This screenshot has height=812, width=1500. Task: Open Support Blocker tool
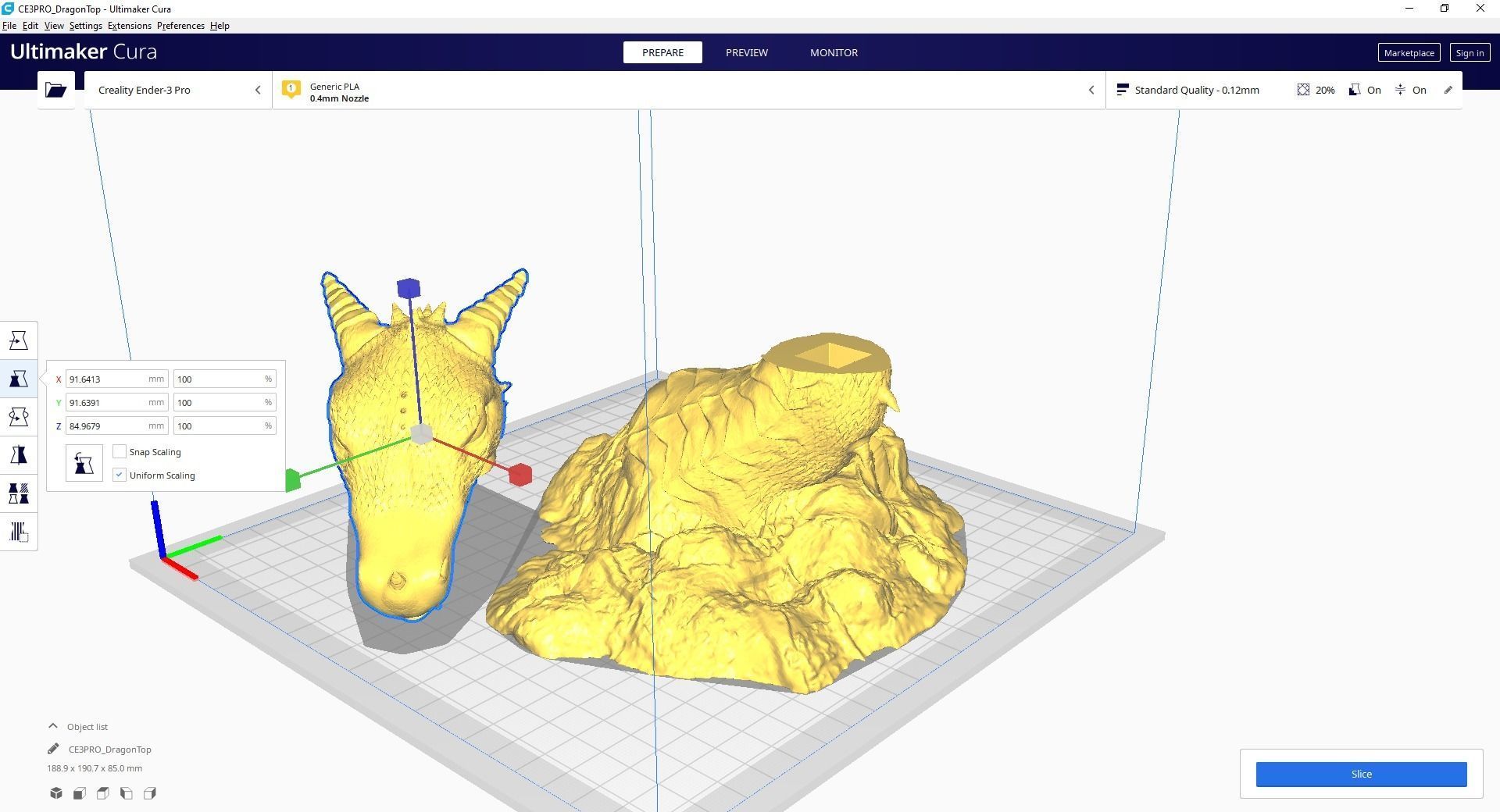point(19,532)
